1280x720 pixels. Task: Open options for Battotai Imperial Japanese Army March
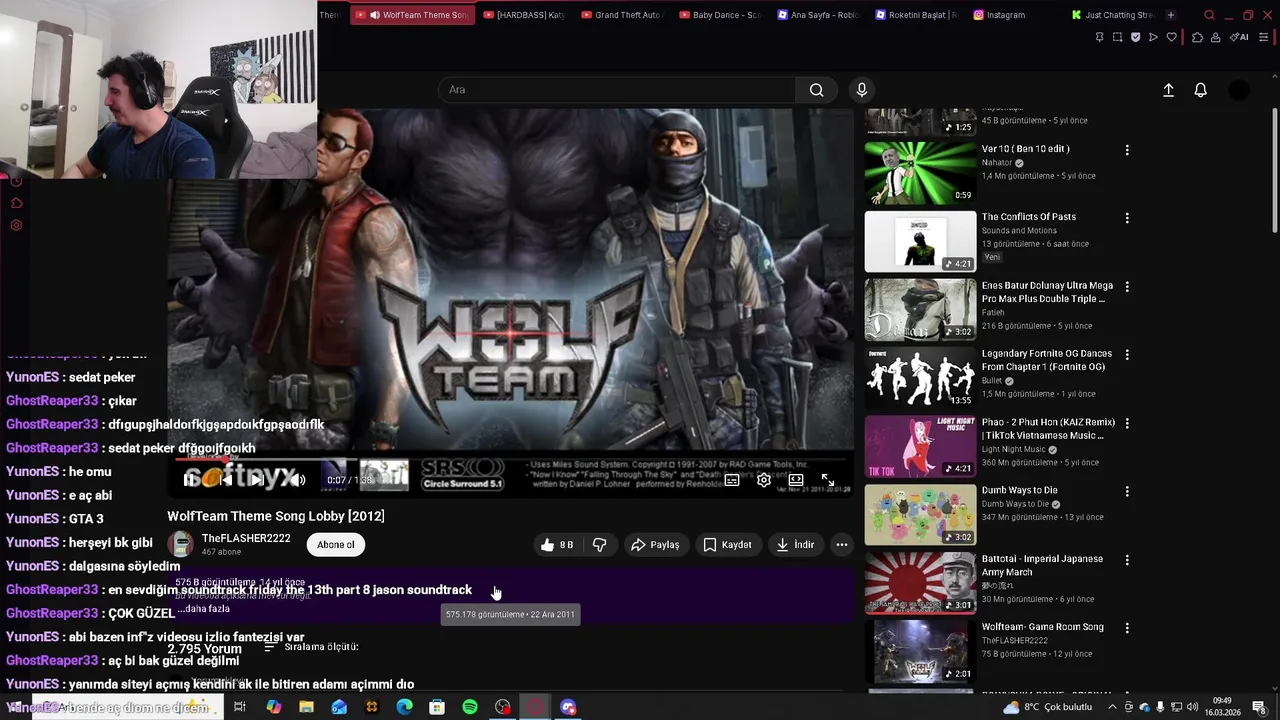[x=1127, y=560]
